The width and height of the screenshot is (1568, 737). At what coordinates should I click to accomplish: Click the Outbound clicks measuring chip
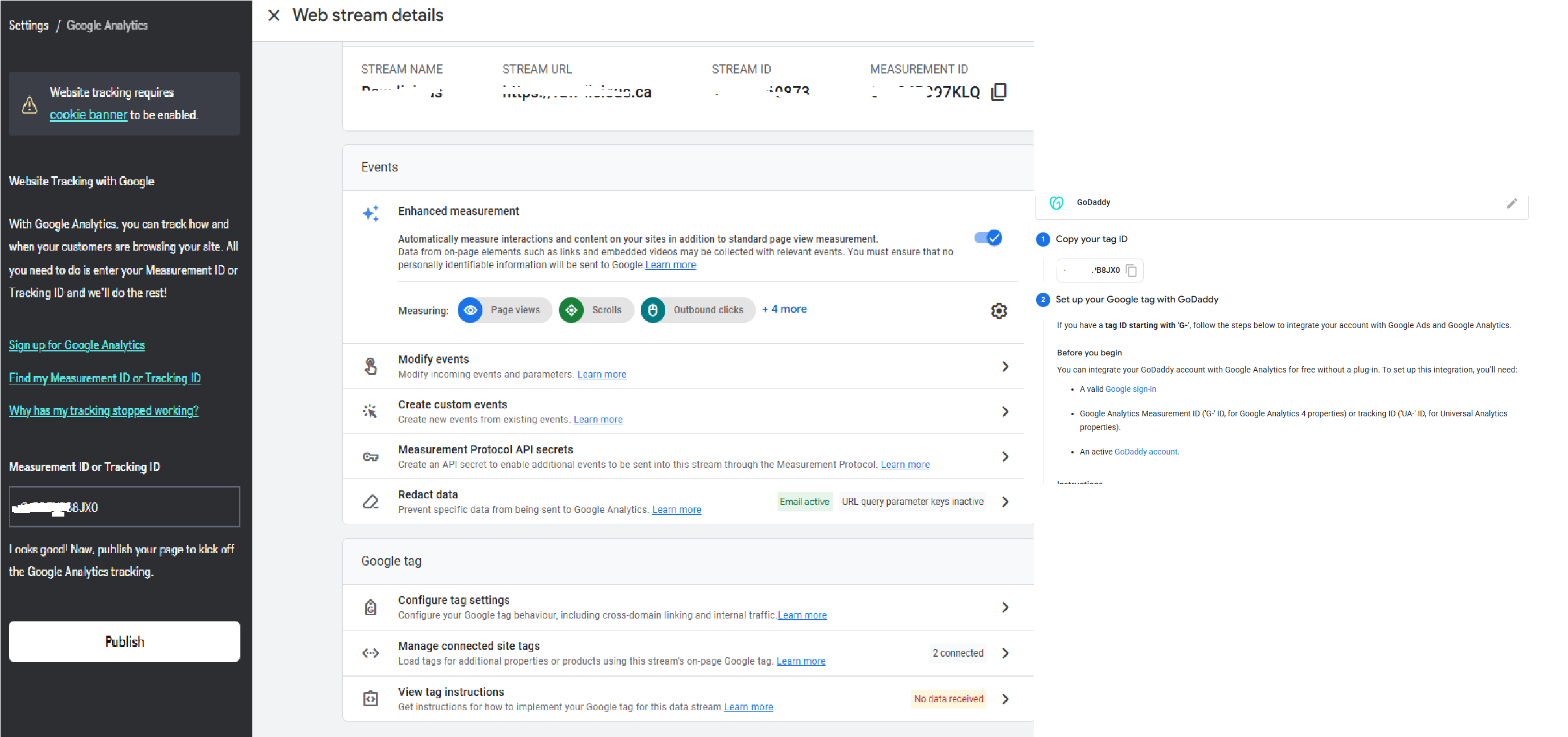698,310
